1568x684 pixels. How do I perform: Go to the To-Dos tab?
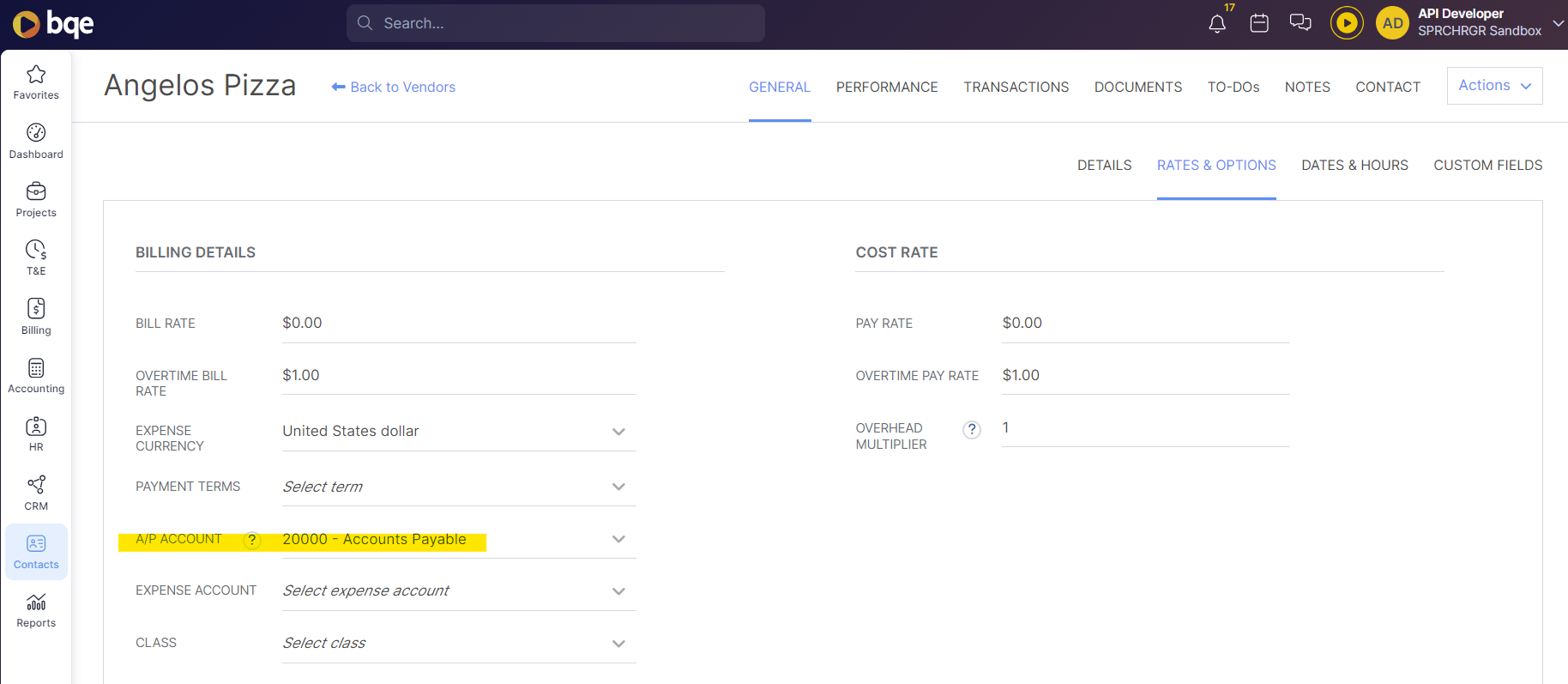click(1233, 87)
